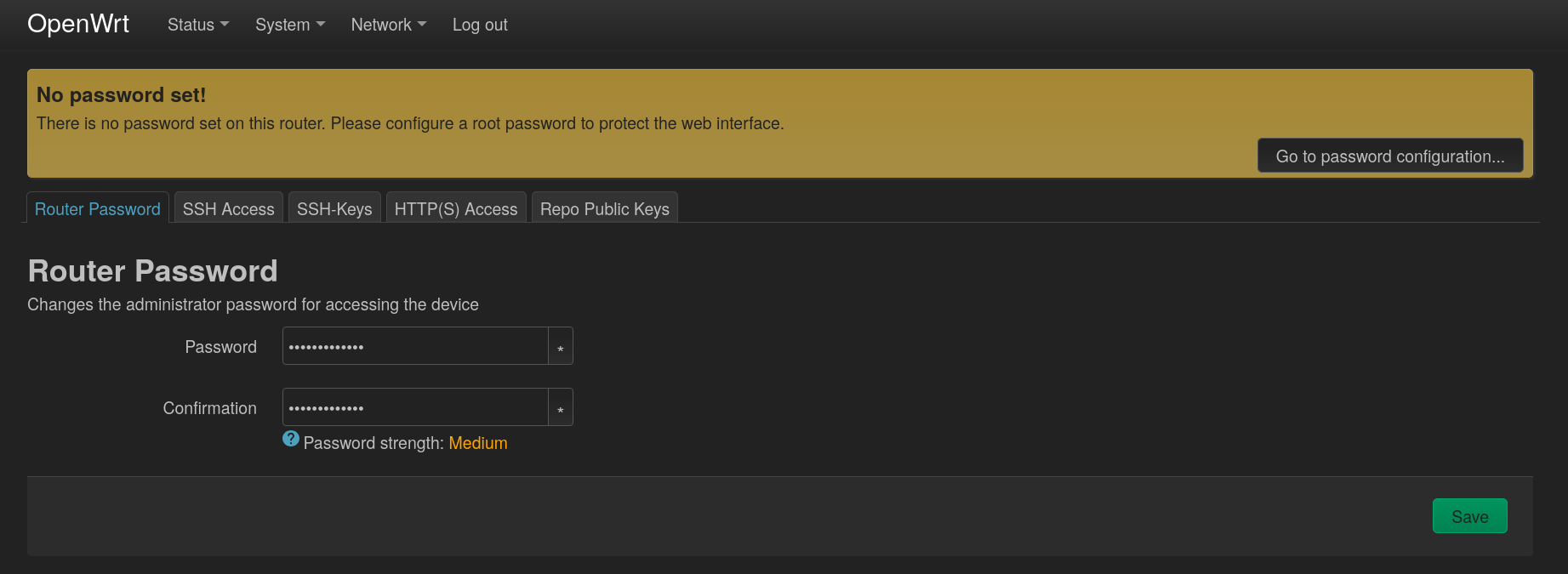Select the Router Password tab
1568x574 pixels.
point(98,208)
